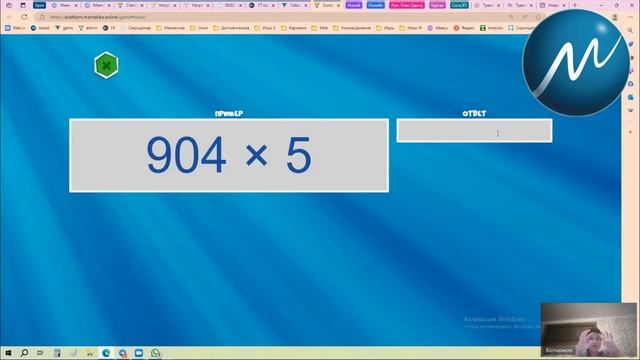640x360 pixels.
Task: Open the Карлвин bookmarks folder
Action: click(293, 28)
